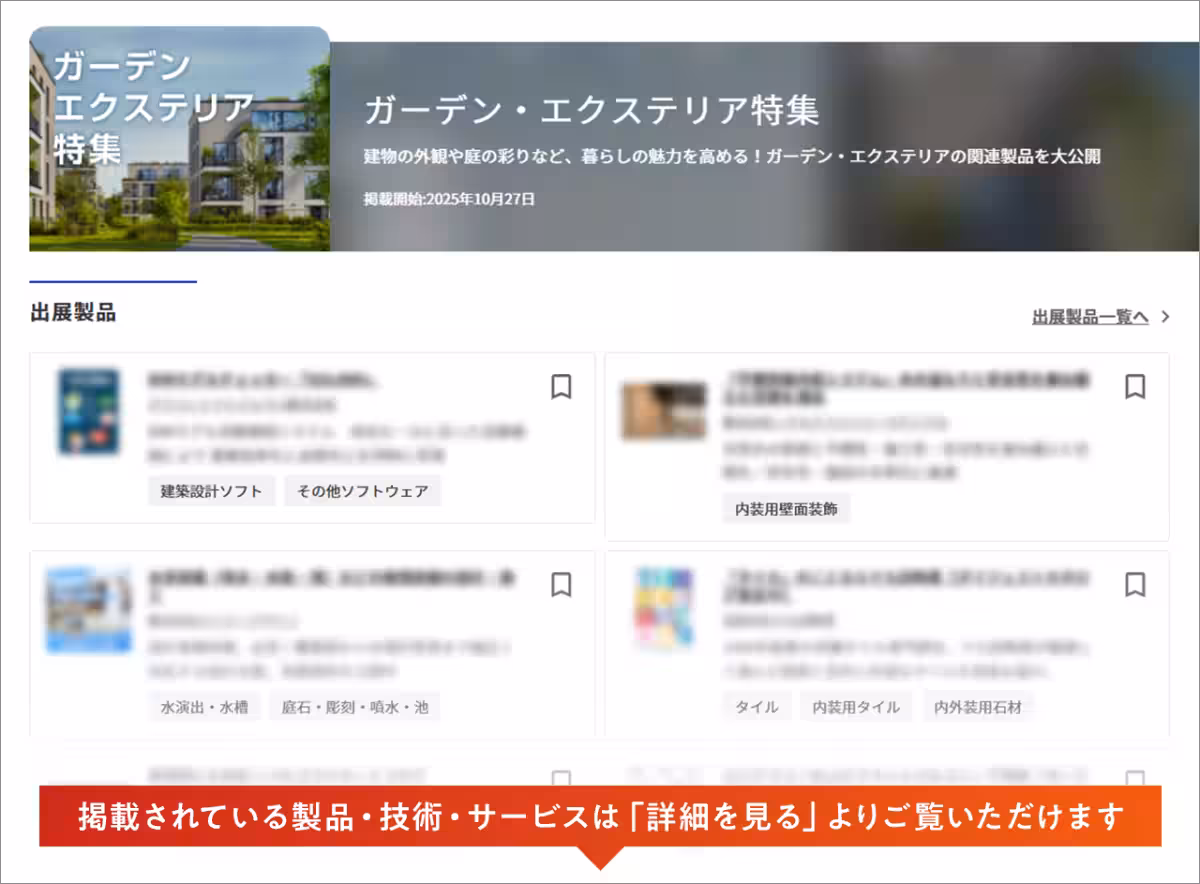Toggle save state on the 内装用タイル product card
This screenshot has width=1200, height=884.
click(856, 706)
